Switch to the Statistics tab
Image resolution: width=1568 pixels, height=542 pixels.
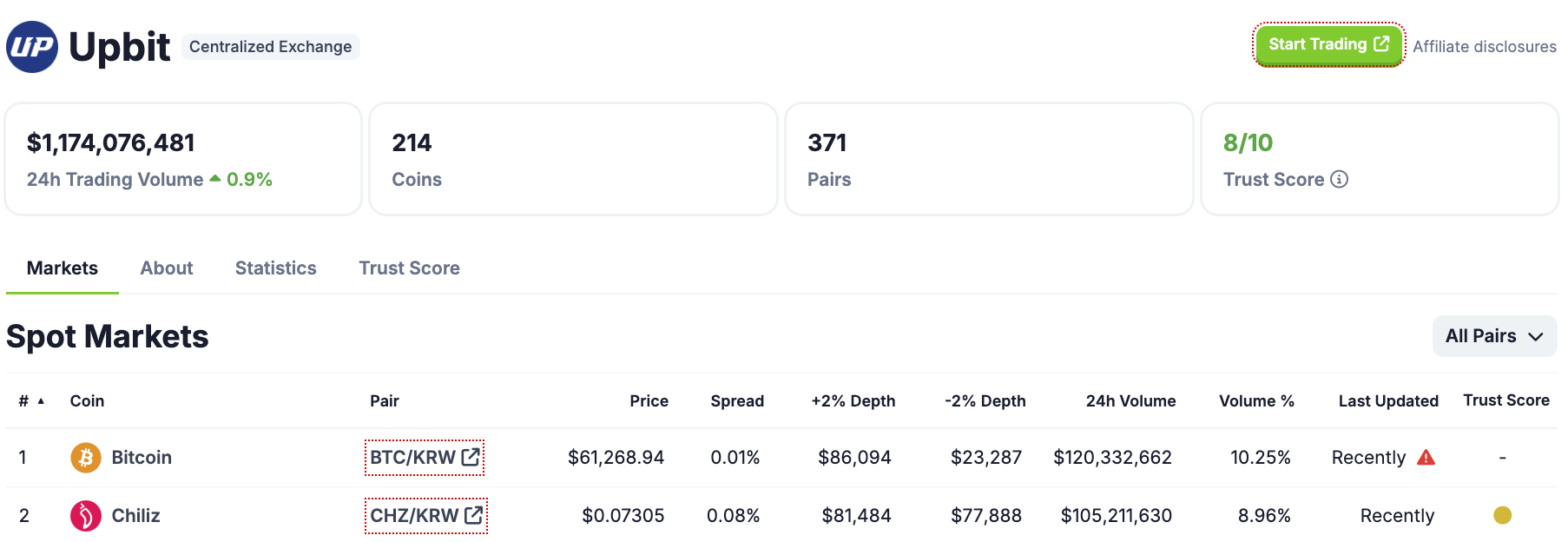click(276, 268)
